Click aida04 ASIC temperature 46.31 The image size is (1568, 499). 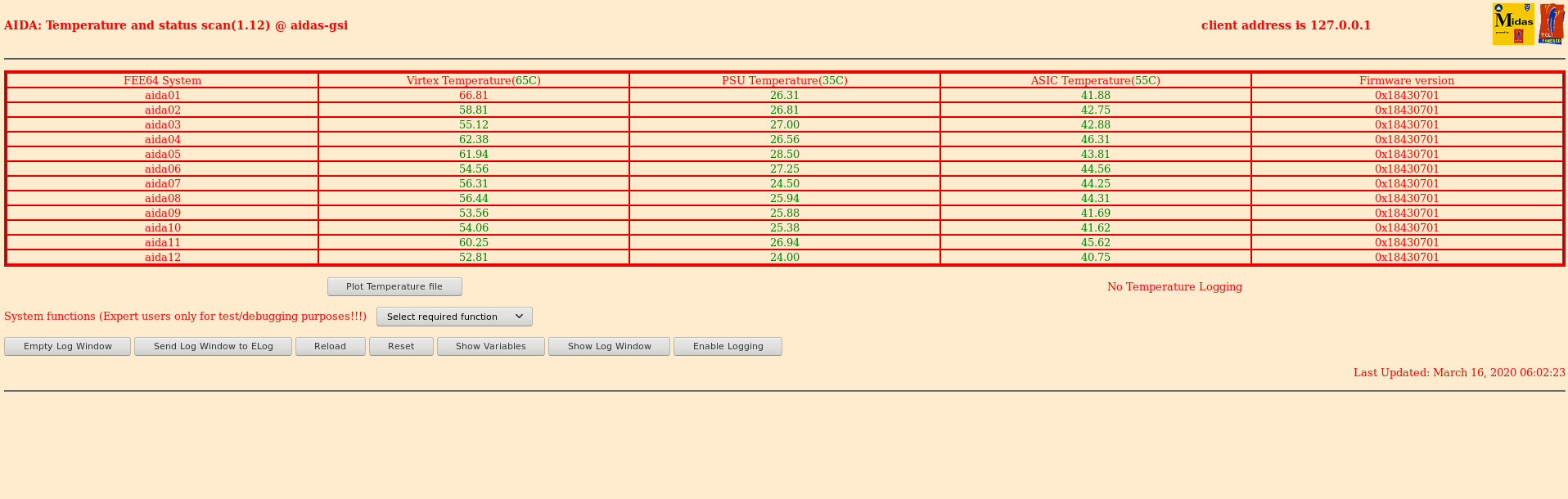tap(1096, 140)
